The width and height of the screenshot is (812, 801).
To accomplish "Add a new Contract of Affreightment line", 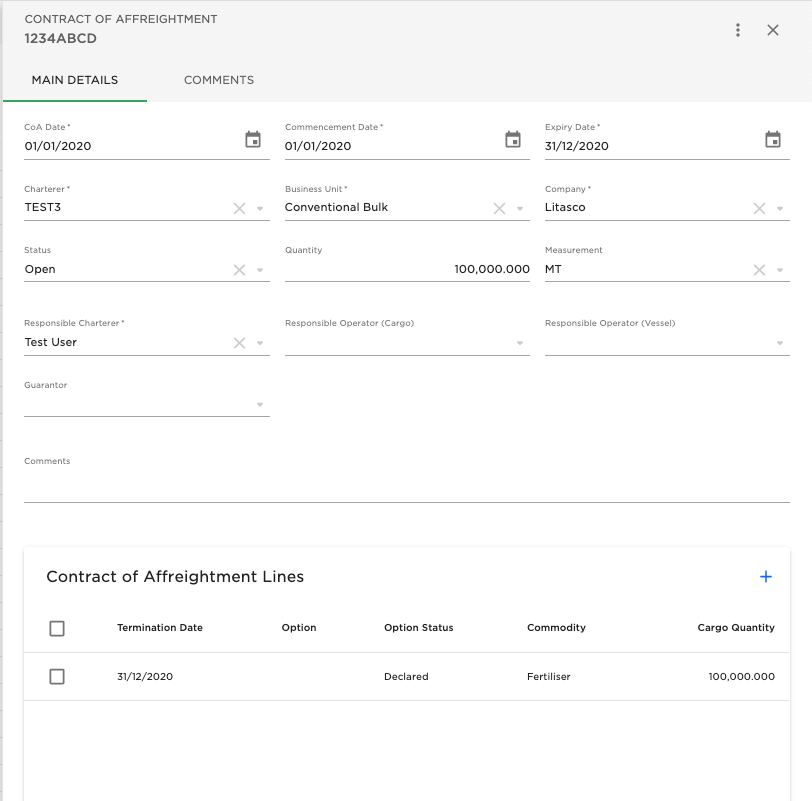I will click(765, 576).
